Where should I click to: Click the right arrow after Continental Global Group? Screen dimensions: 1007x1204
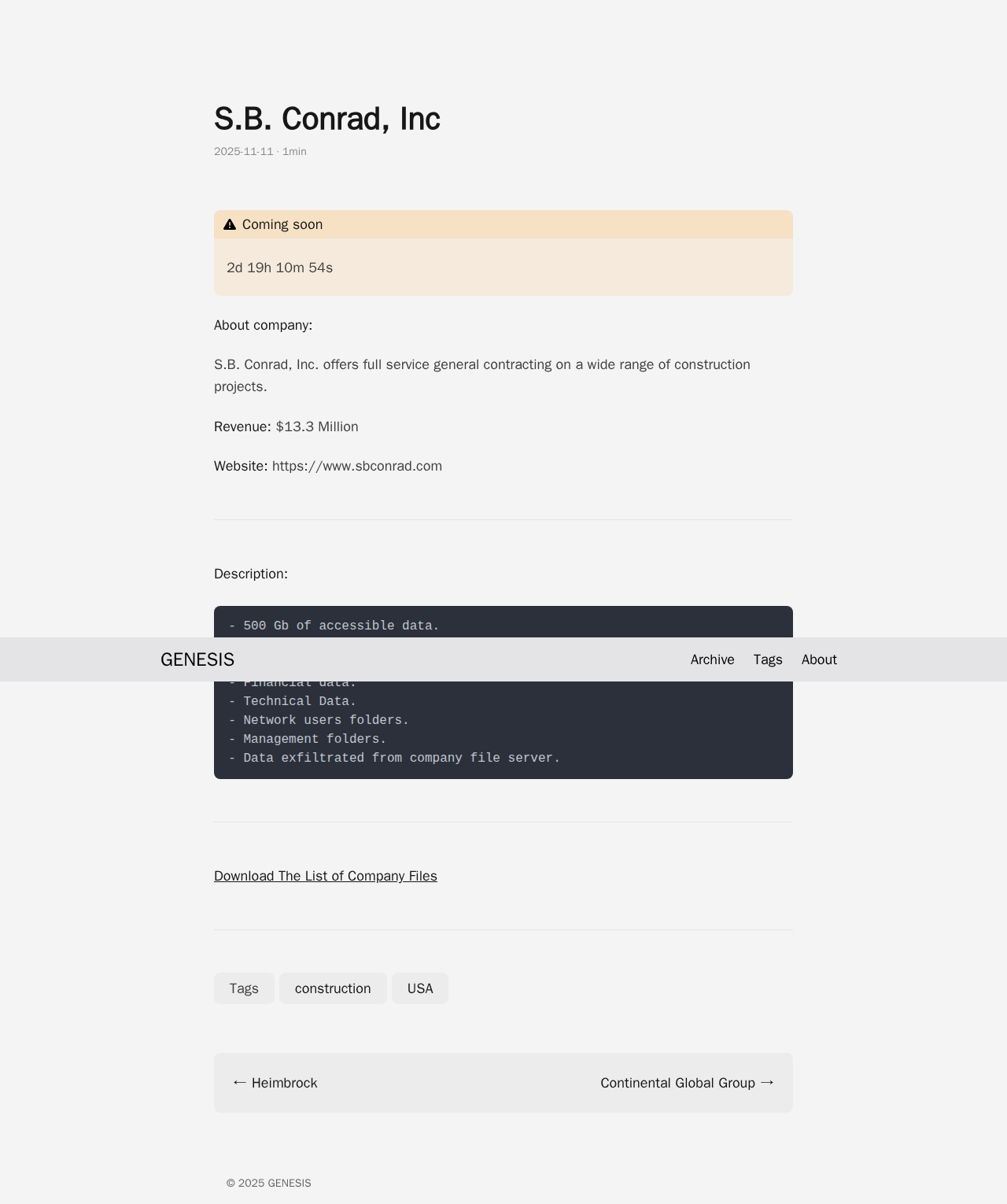tap(767, 1083)
